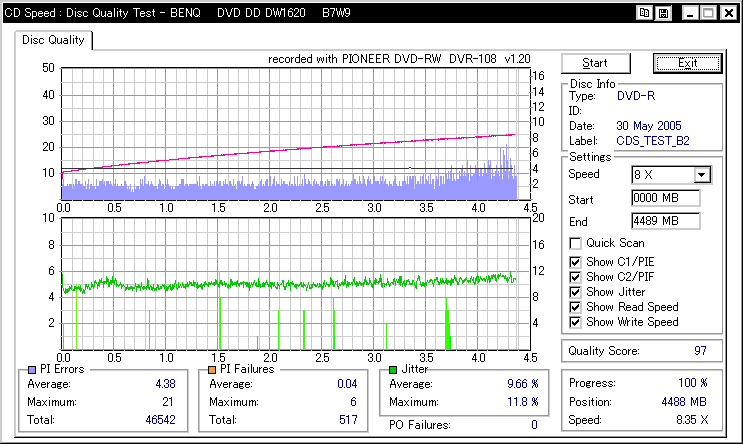743x444 pixels.
Task: Click the PO Failures value 0
Action: tap(535, 425)
